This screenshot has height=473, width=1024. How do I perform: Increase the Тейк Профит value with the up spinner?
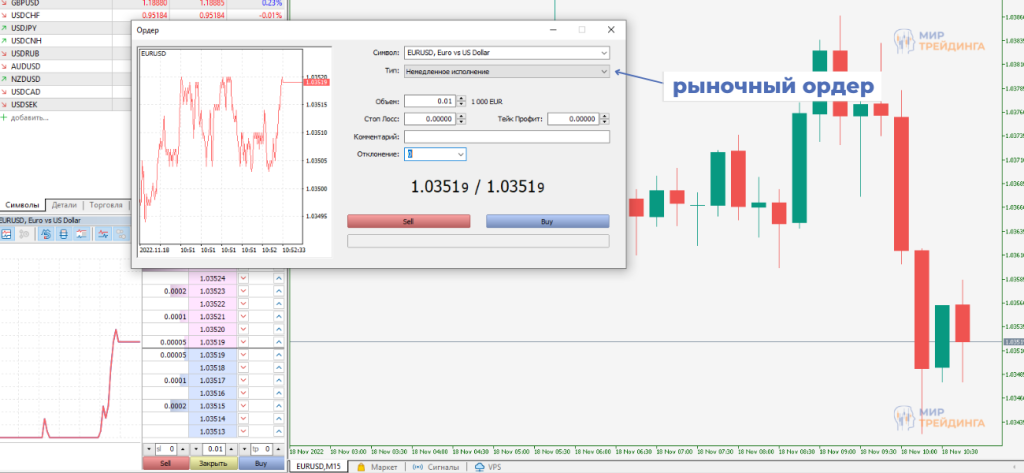(x=604, y=116)
